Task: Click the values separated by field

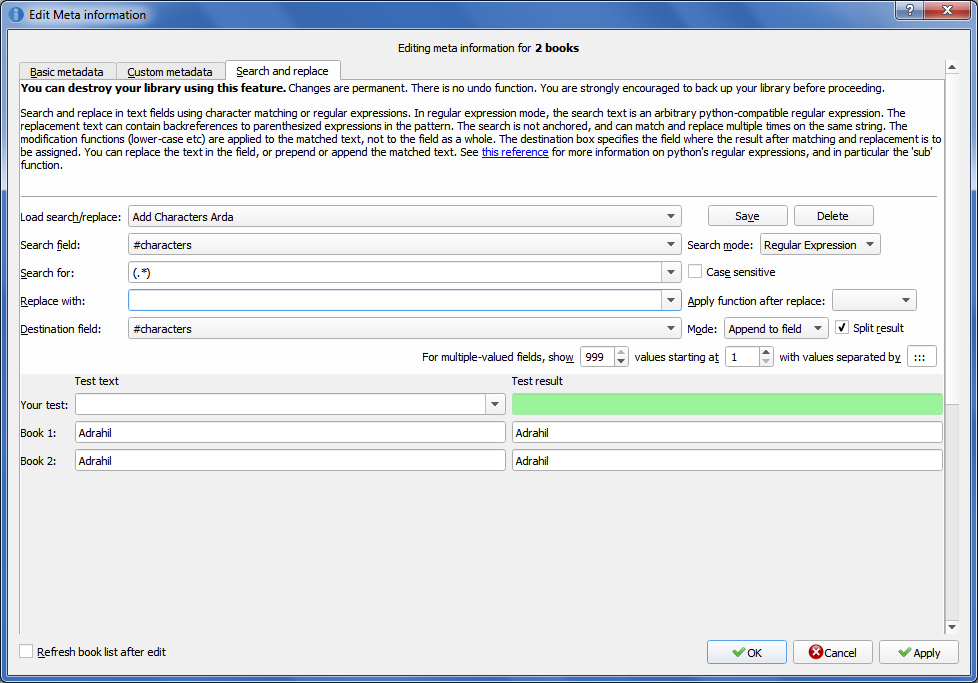Action: click(921, 357)
